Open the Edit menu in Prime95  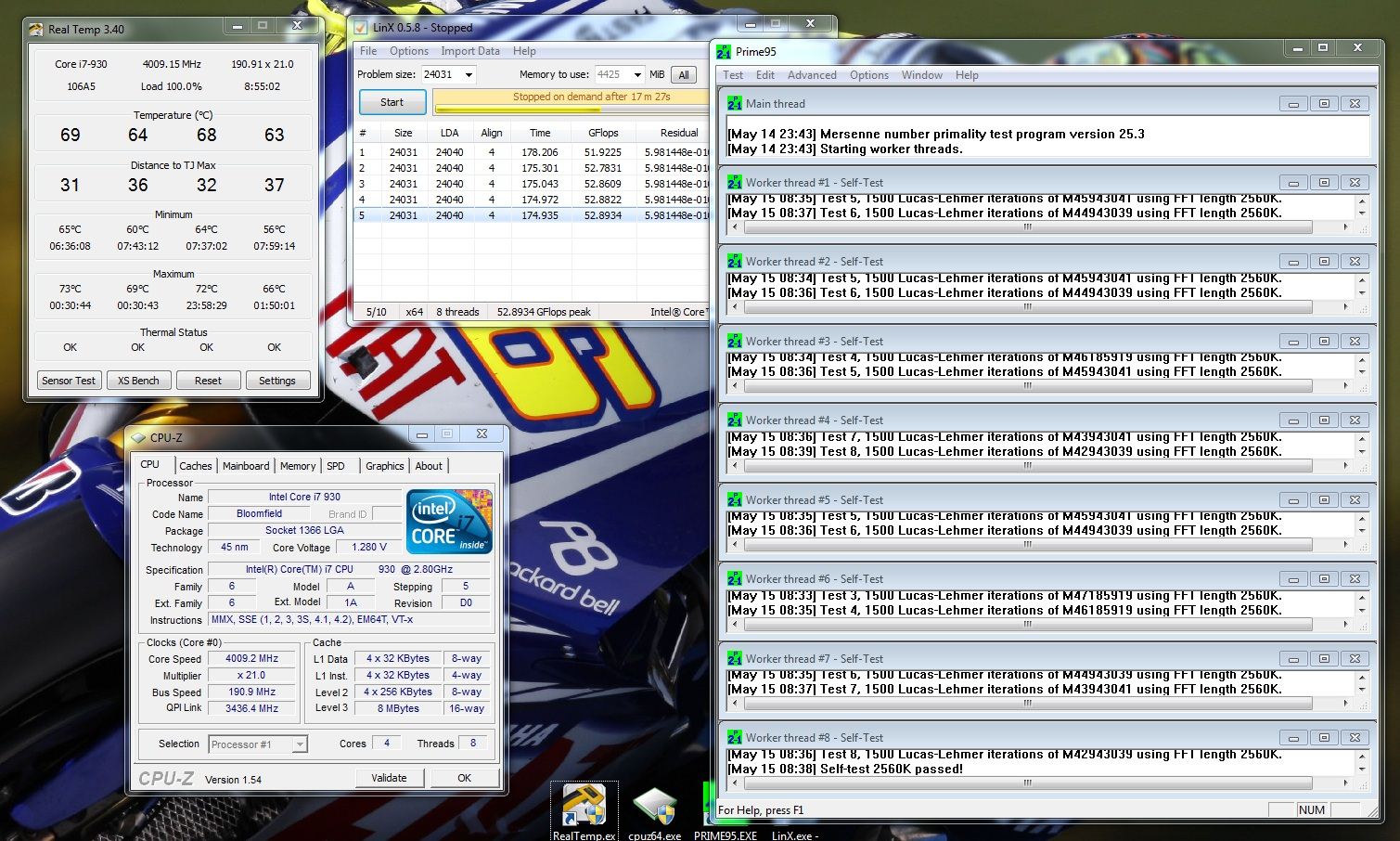tap(765, 75)
